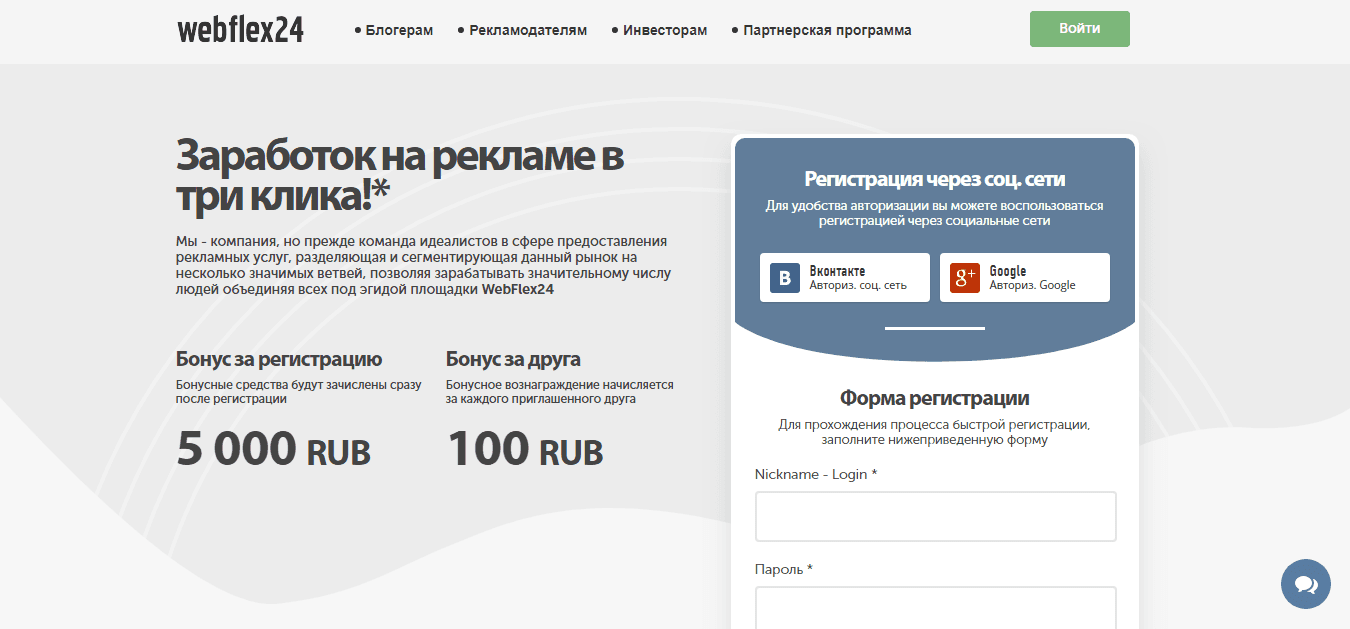Screen dimensions: 1350x629
Task: Select Инвесторам in the top navigation
Action: click(664, 30)
